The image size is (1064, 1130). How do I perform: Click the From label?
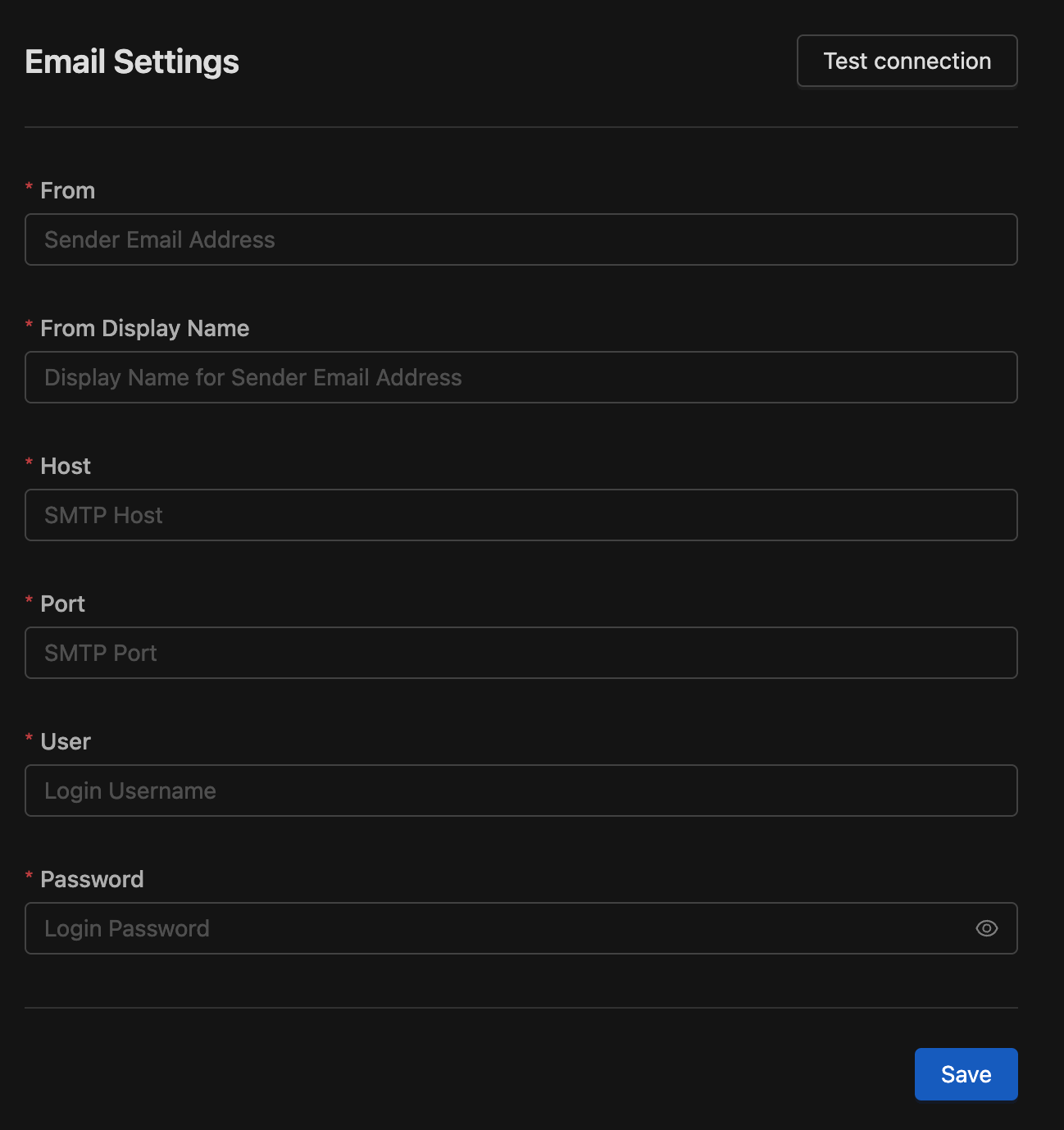[x=68, y=190]
